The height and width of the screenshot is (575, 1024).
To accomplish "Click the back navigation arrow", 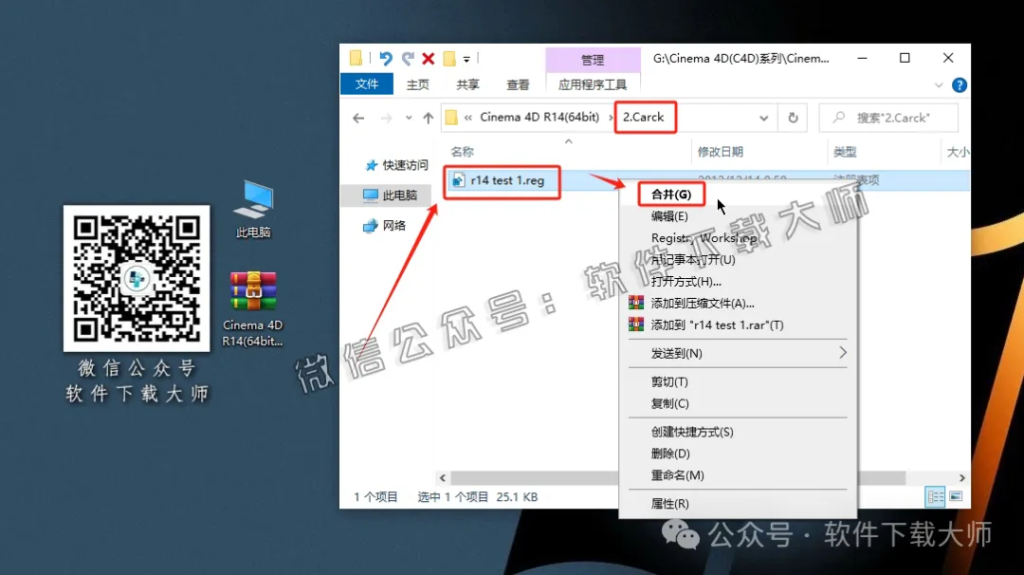I will [359, 118].
